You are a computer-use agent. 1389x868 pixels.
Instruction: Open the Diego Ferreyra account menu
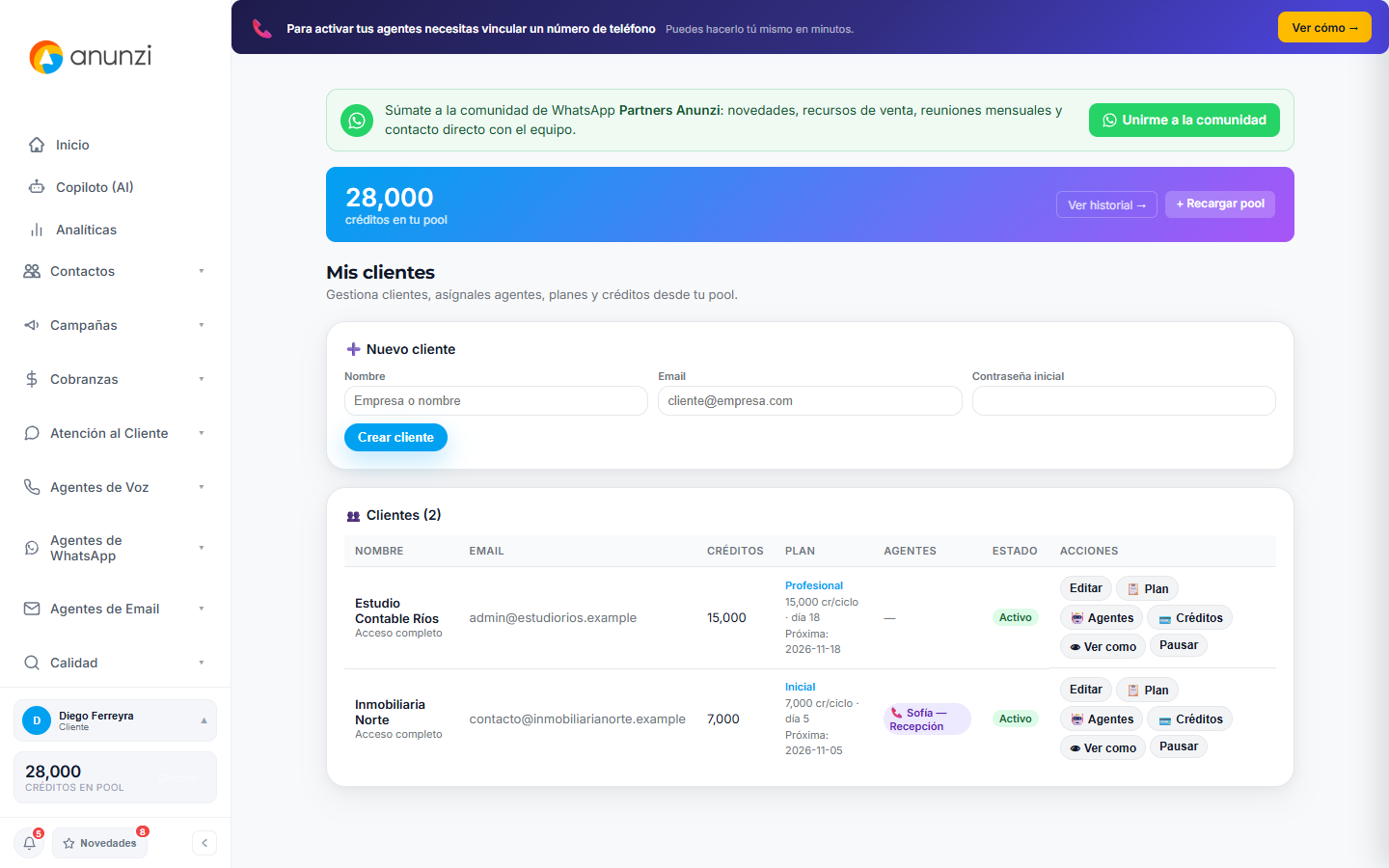pyautogui.click(x=115, y=720)
